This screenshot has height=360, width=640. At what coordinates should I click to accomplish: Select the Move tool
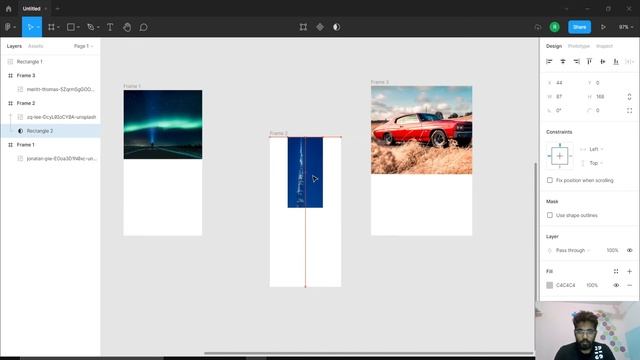tap(30, 27)
